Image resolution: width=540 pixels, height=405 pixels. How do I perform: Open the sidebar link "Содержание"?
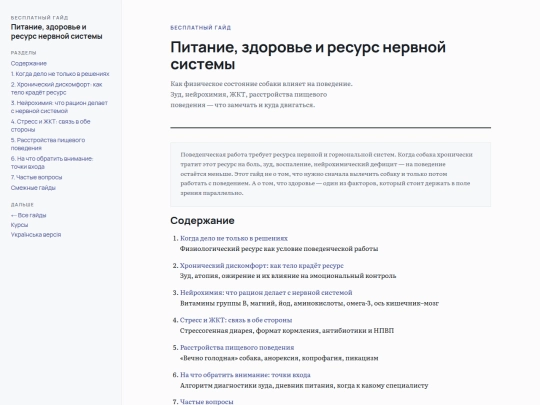click(29, 63)
